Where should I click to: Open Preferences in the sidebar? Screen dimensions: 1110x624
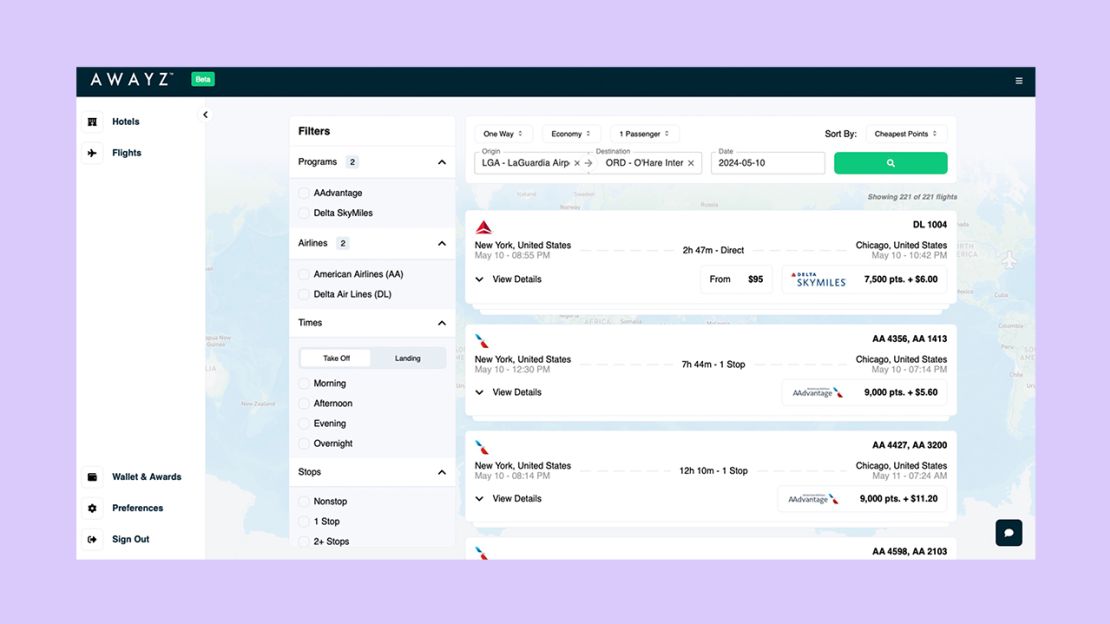pyautogui.click(x=137, y=508)
